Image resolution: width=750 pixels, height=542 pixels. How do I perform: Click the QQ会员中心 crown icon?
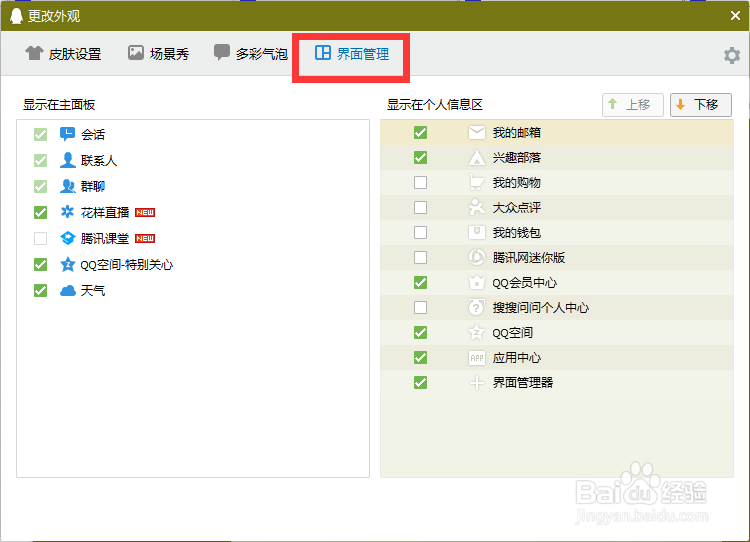[x=476, y=282]
